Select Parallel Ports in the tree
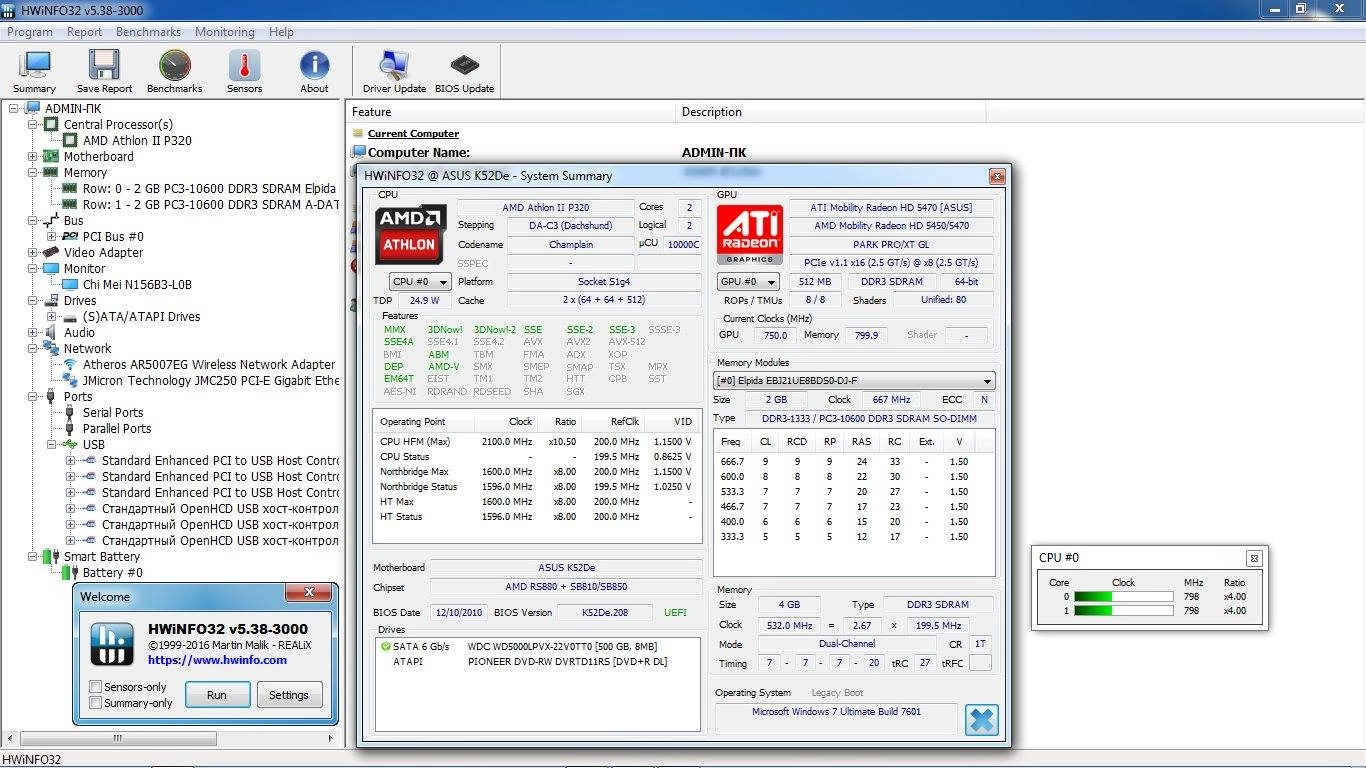Image resolution: width=1366 pixels, height=768 pixels. pyautogui.click(x=117, y=429)
